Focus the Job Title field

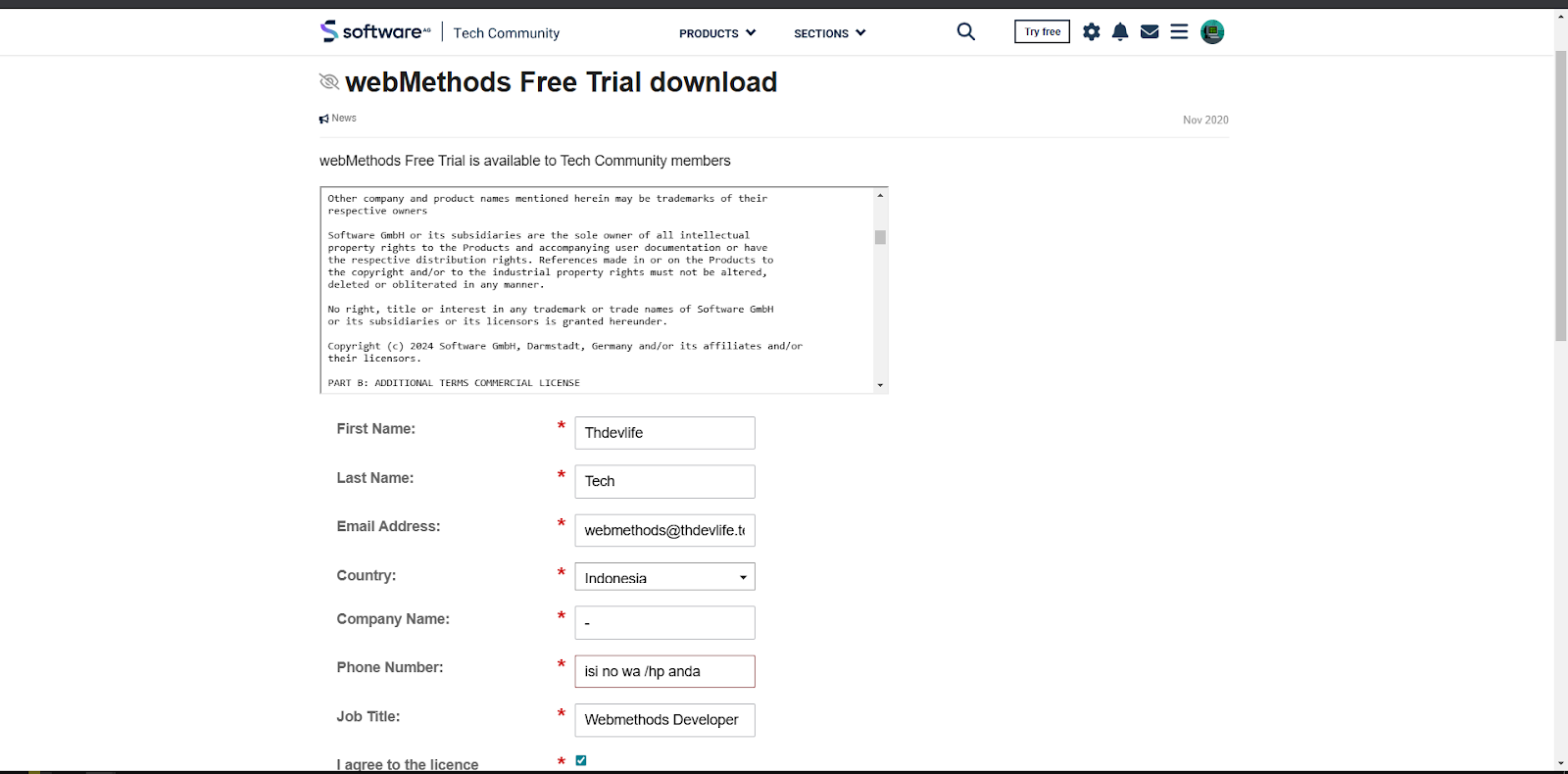click(664, 720)
